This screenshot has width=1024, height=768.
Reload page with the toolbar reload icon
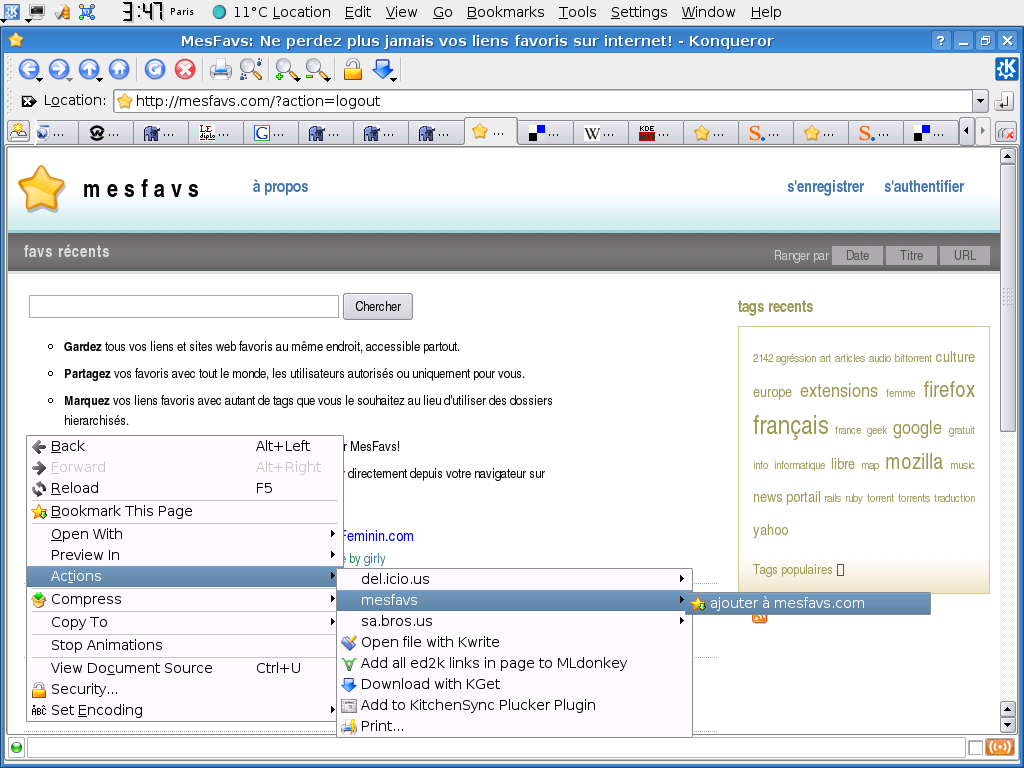click(x=155, y=69)
